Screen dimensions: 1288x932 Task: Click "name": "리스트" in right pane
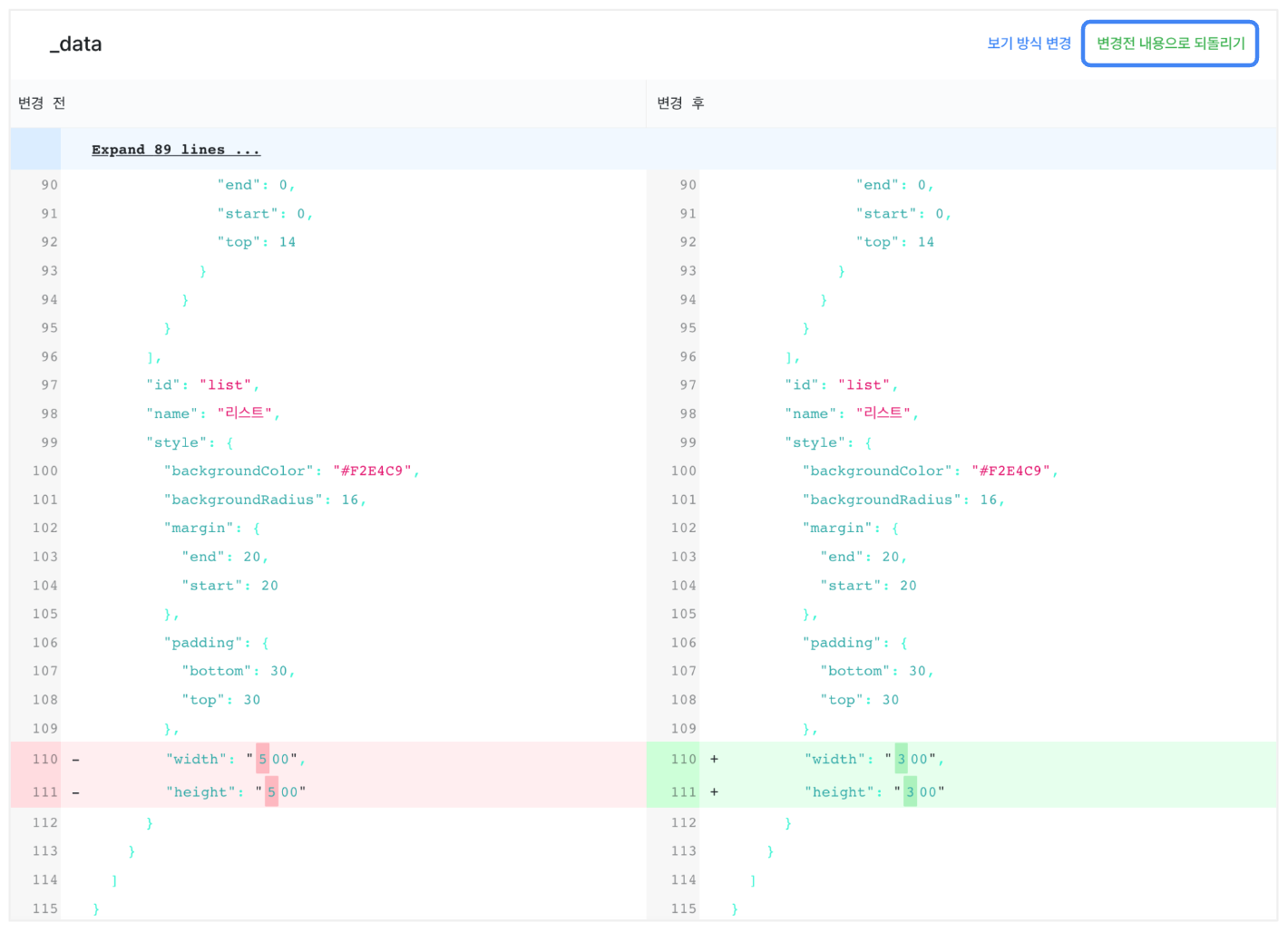852,413
